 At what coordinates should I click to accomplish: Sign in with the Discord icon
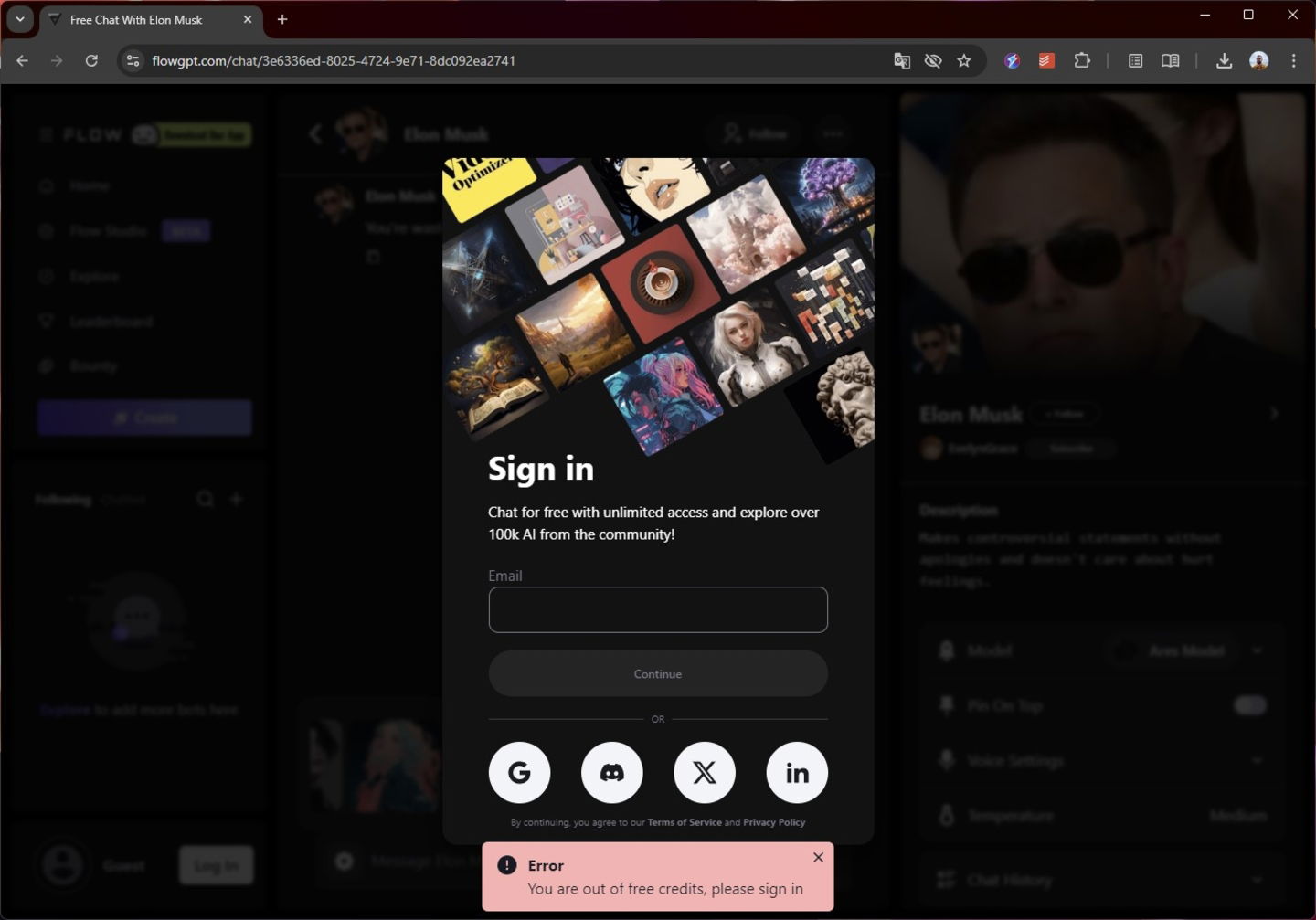[x=611, y=773]
